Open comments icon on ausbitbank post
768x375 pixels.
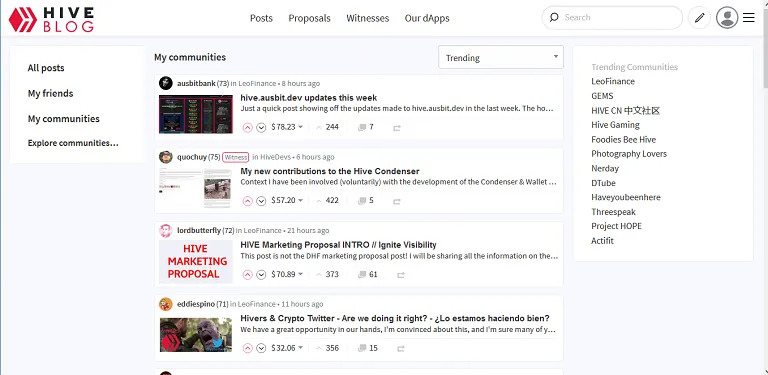tap(362, 127)
